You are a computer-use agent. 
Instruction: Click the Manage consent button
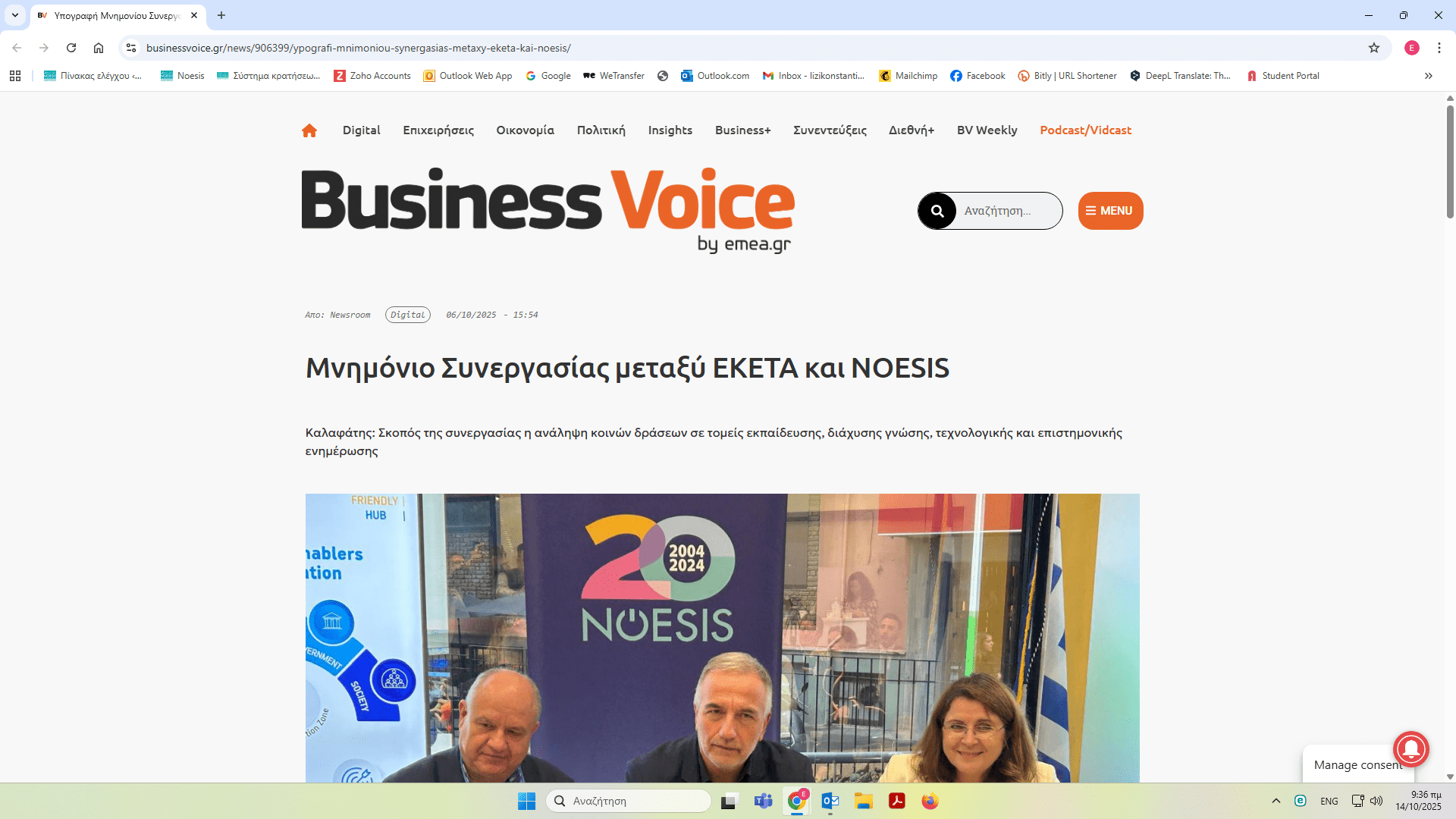(x=1357, y=764)
